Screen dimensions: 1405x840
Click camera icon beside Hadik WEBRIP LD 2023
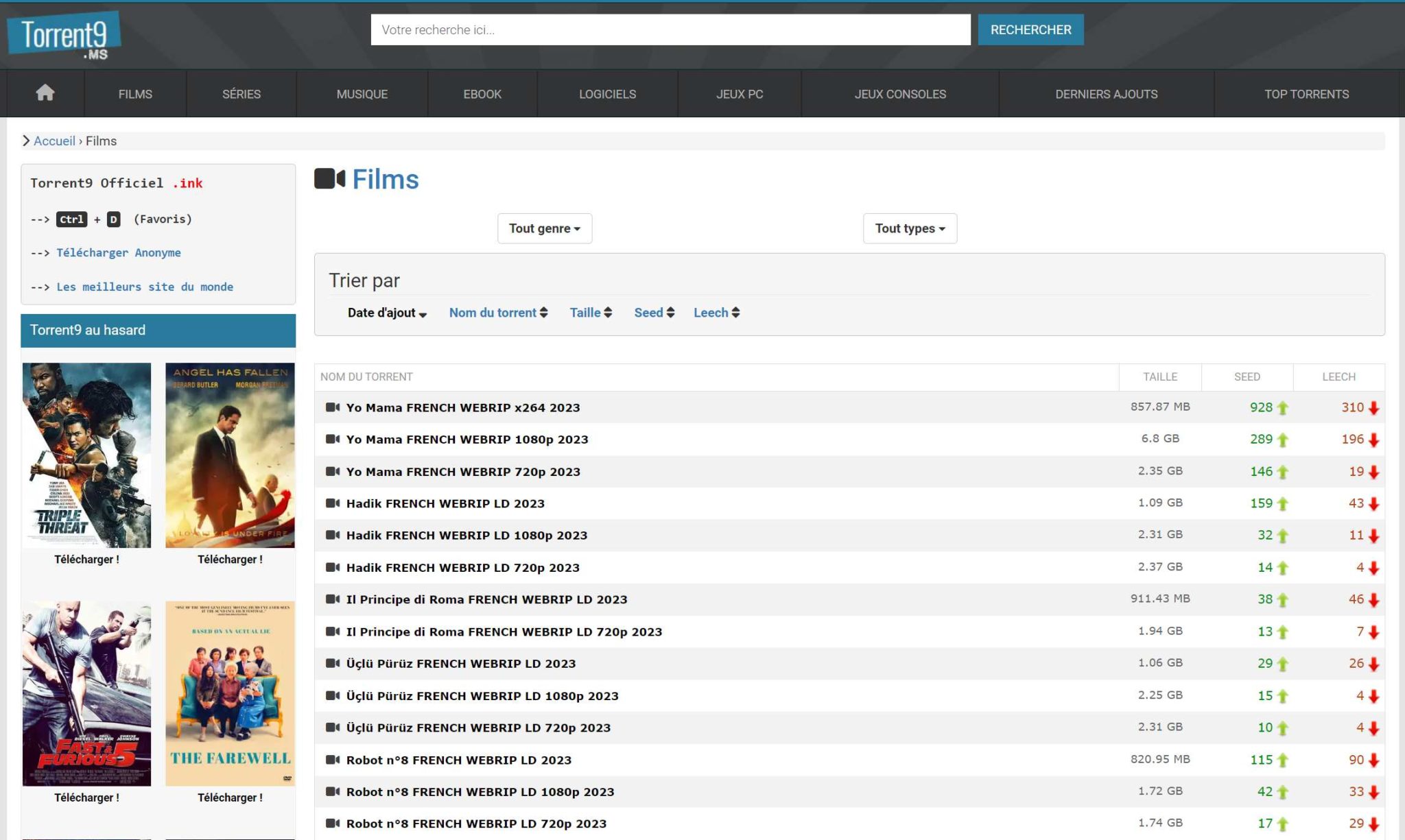click(333, 503)
